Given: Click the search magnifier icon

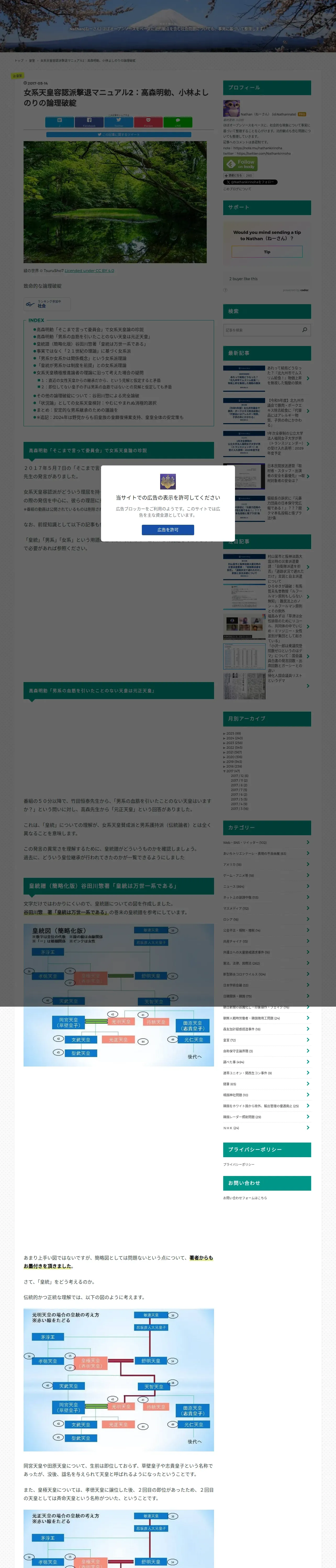Looking at the screenshot, I should tap(305, 329).
